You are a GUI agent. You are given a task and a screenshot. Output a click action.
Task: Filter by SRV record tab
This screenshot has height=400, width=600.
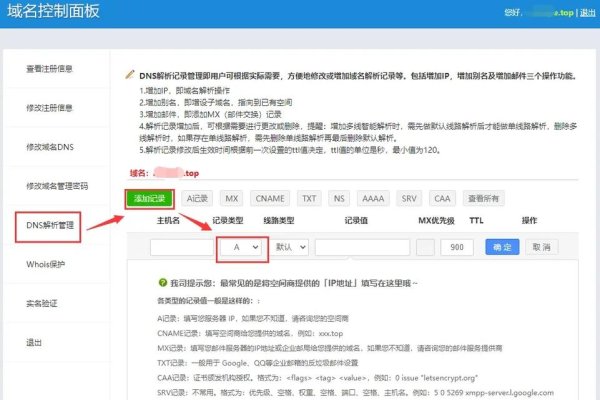coord(409,198)
